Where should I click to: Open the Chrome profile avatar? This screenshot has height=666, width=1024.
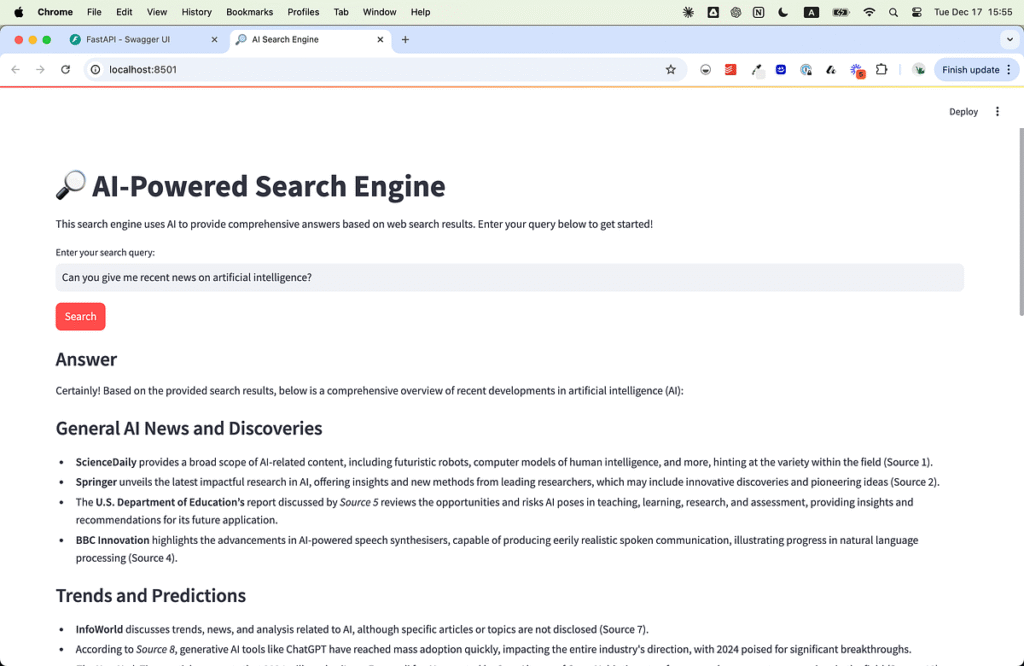pos(918,70)
